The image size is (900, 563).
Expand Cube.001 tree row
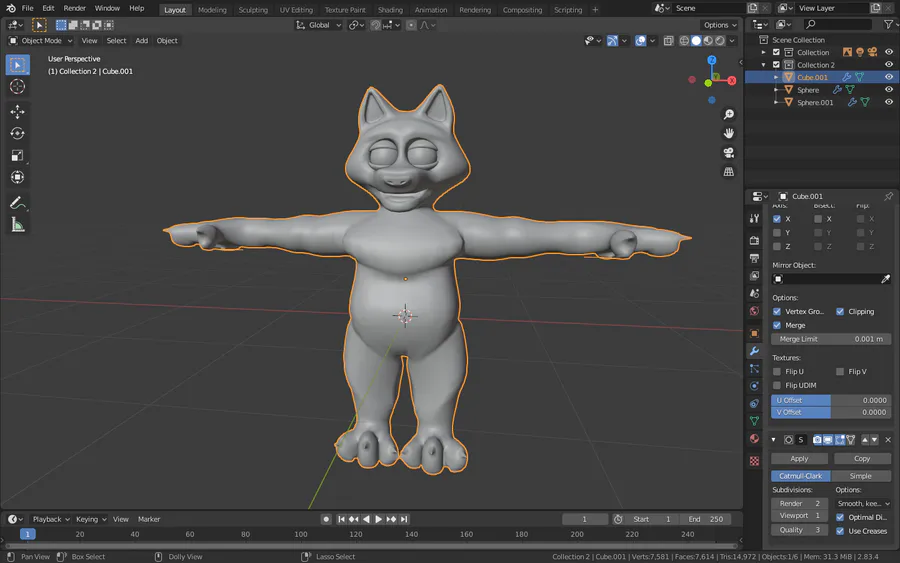pos(776,77)
